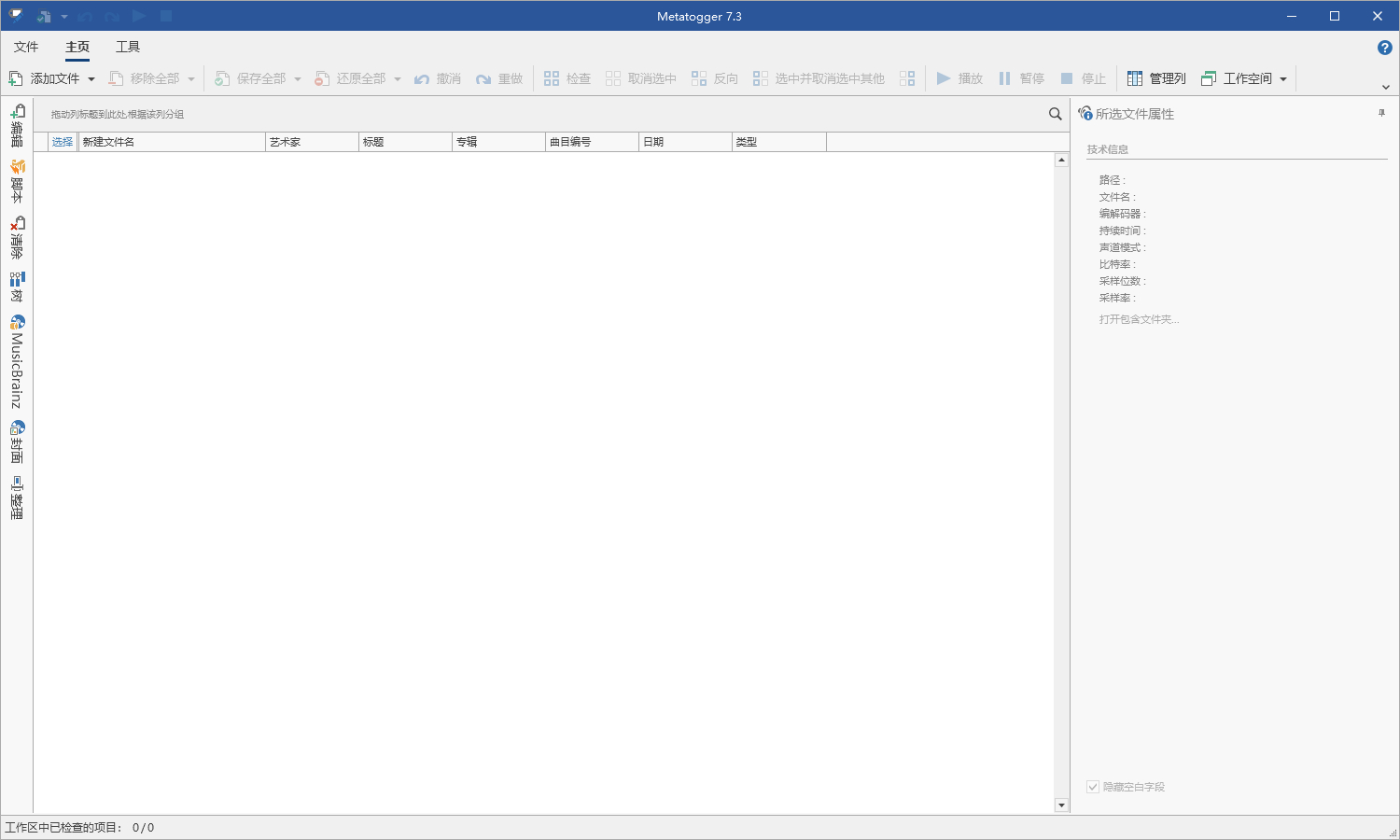The height and width of the screenshot is (840, 1400).
Task: Expand the ribbon collapse chevron
Action: pyautogui.click(x=1386, y=87)
